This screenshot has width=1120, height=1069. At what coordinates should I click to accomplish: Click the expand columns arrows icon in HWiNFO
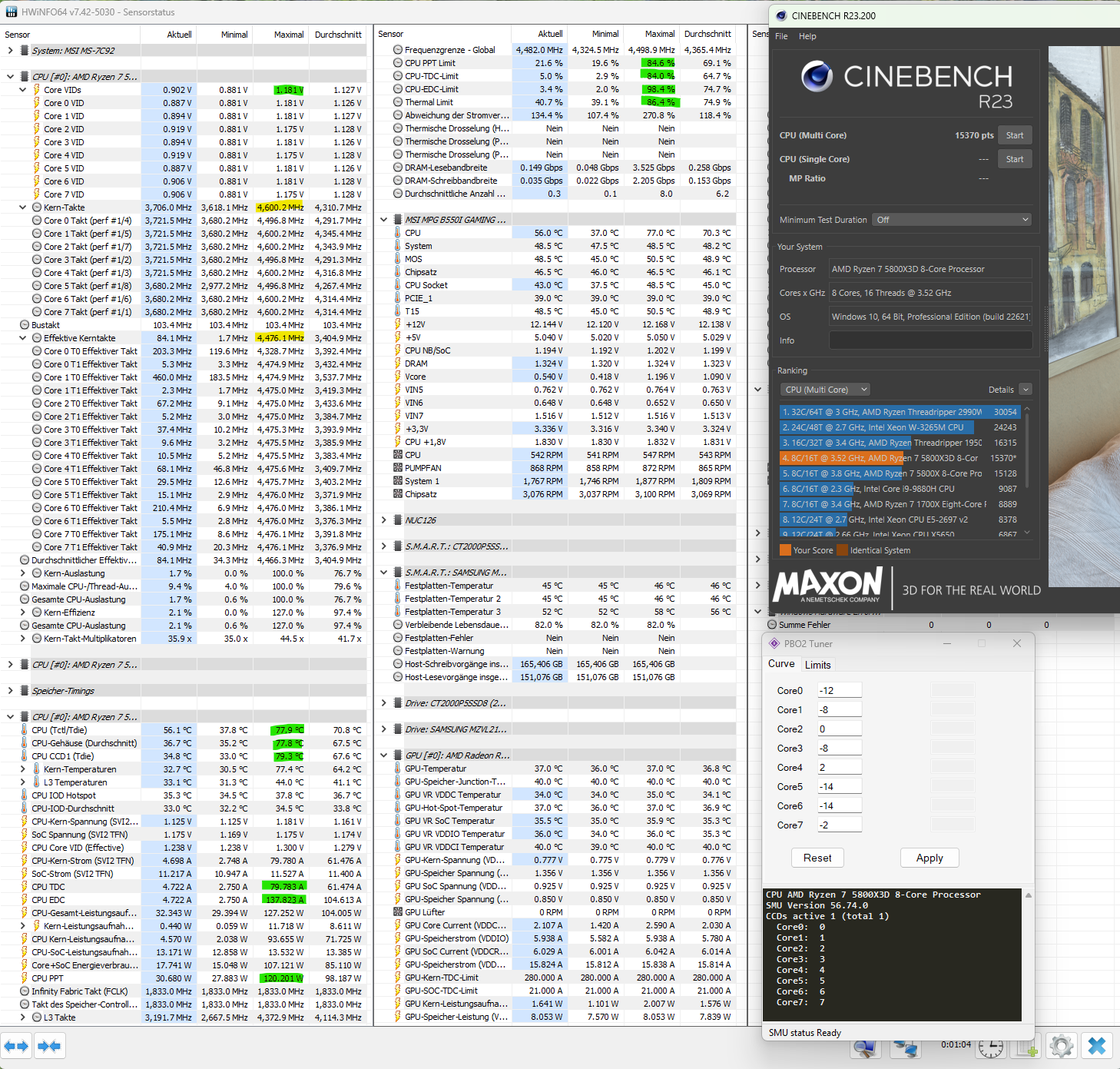tap(16, 1046)
